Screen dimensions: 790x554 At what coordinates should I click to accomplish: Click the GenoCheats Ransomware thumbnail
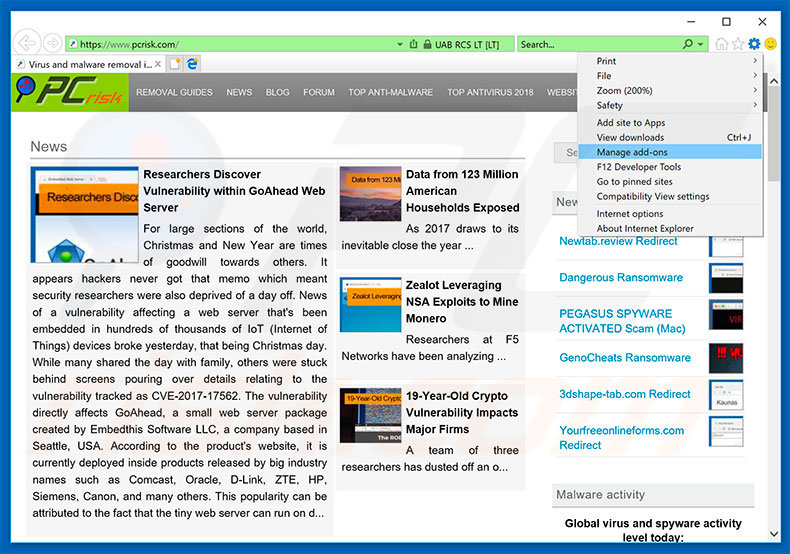[726, 358]
